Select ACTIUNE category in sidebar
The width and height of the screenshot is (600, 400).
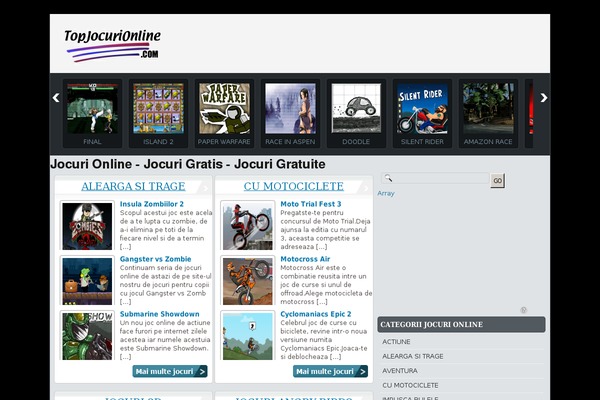(x=396, y=342)
